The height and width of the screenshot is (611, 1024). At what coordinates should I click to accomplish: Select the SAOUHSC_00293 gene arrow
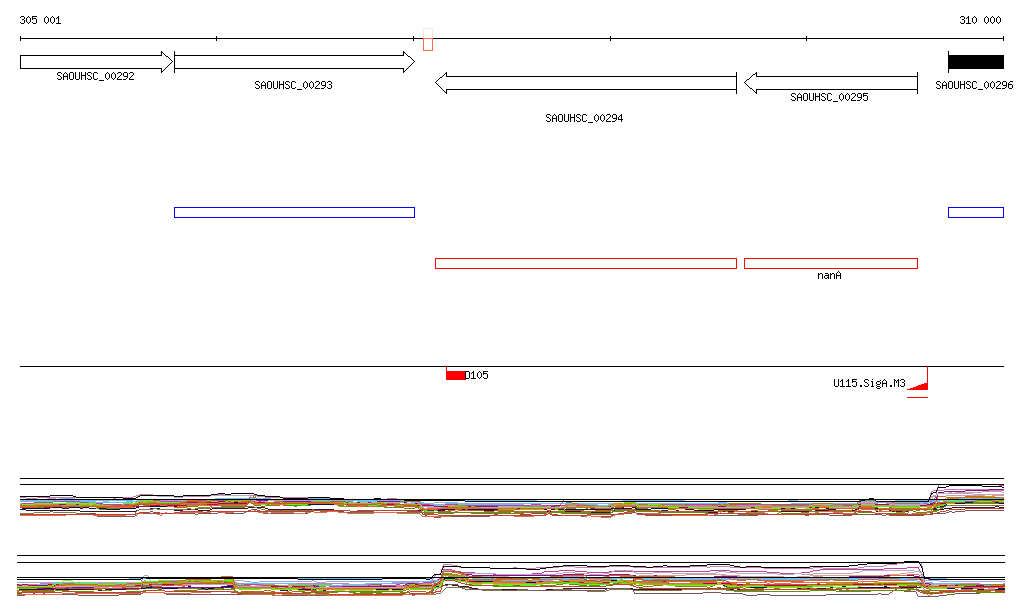(x=295, y=62)
